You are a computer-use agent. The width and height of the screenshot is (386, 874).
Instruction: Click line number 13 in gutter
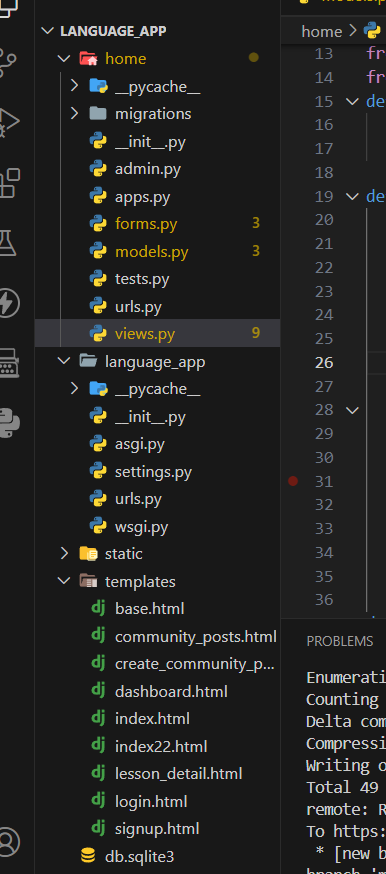coord(324,54)
